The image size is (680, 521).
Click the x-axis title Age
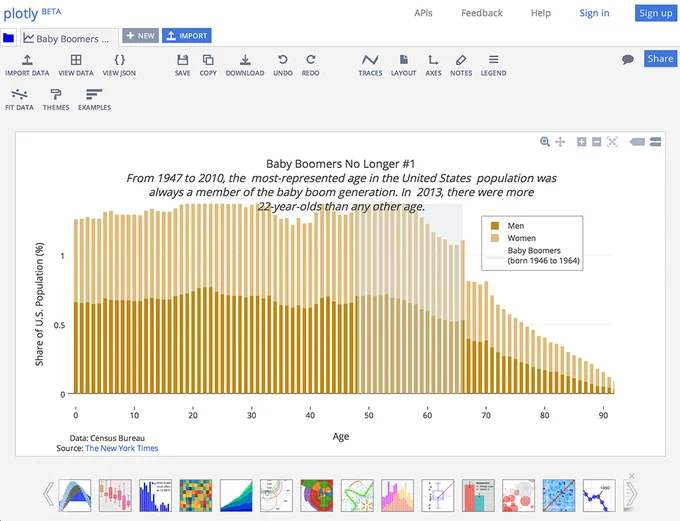click(341, 436)
